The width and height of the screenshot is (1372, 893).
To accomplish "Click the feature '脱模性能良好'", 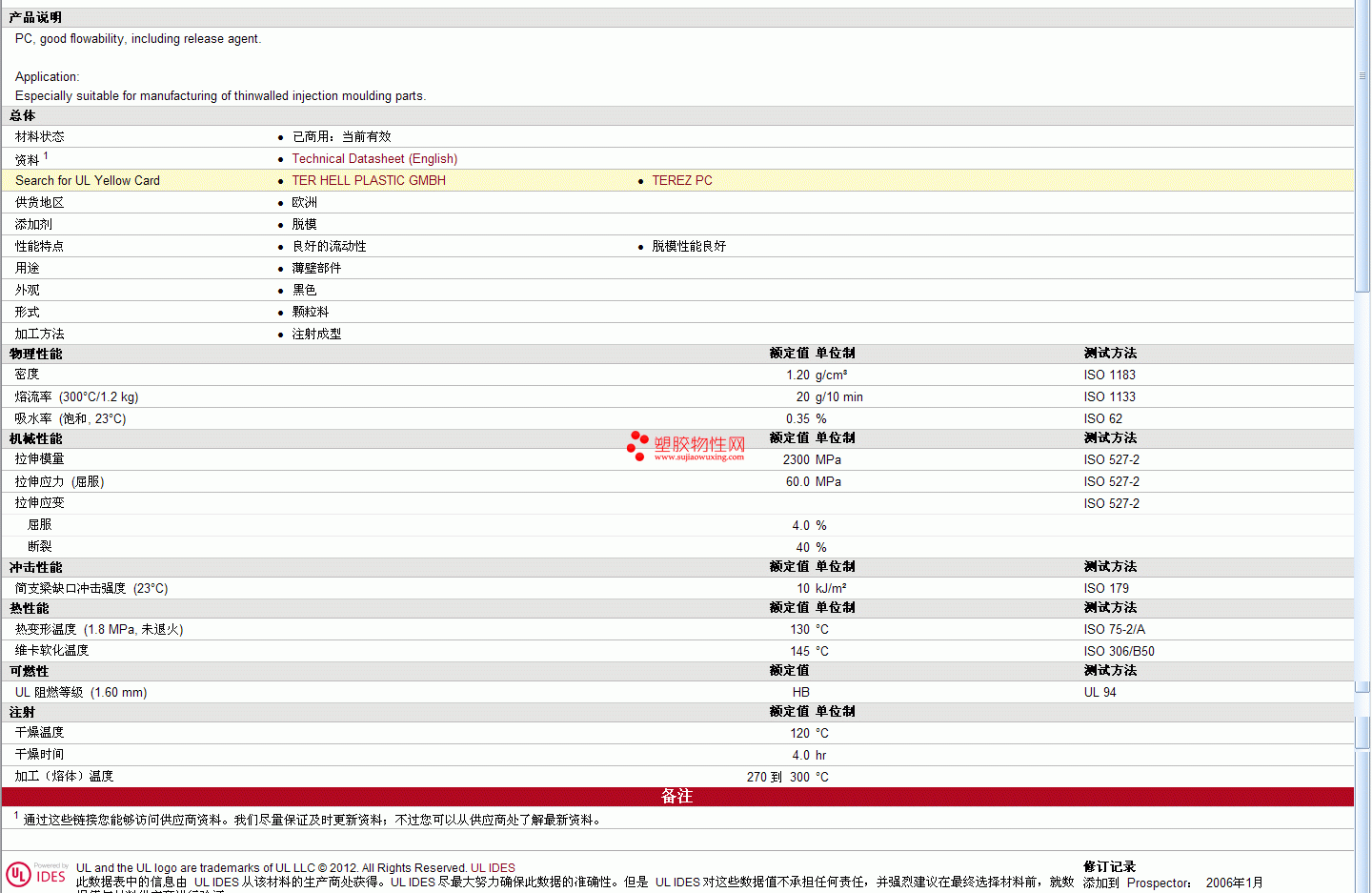I will 689,247.
